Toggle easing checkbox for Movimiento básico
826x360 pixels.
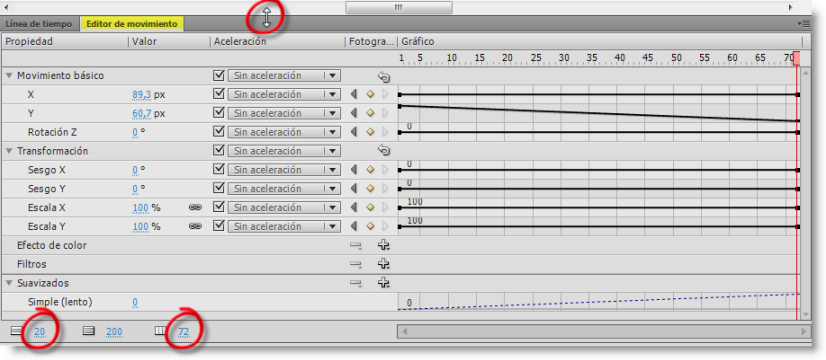pos(219,75)
